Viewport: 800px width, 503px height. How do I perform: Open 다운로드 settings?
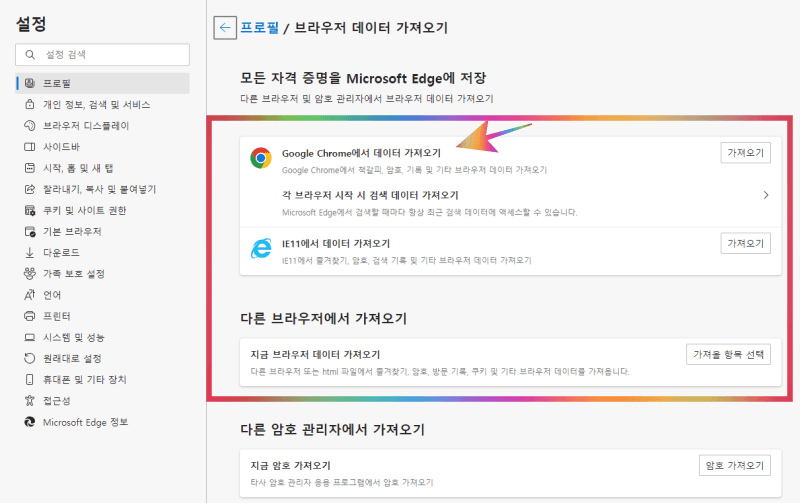(61, 253)
